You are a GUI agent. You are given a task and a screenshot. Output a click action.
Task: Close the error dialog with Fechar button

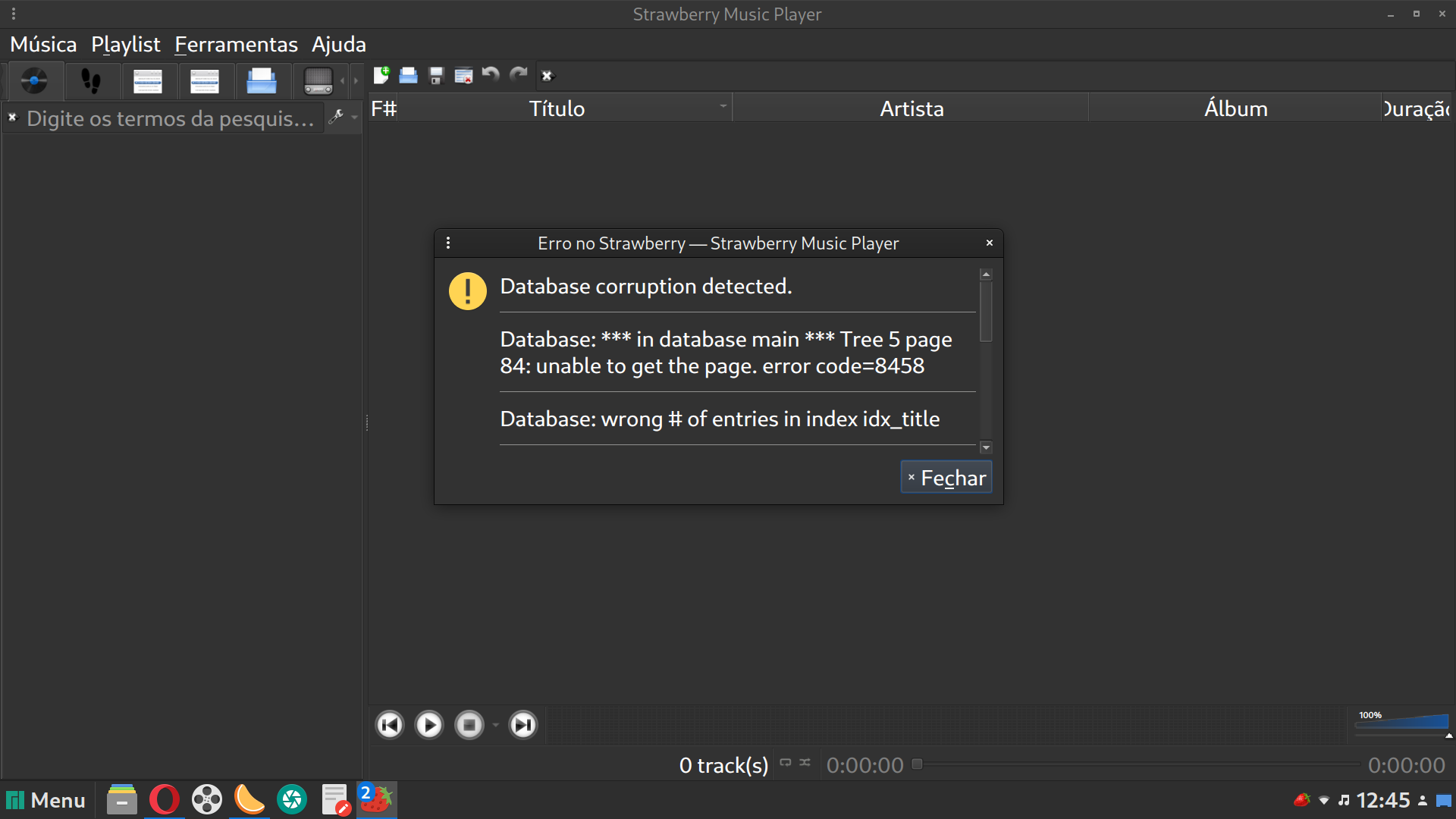coord(946,478)
